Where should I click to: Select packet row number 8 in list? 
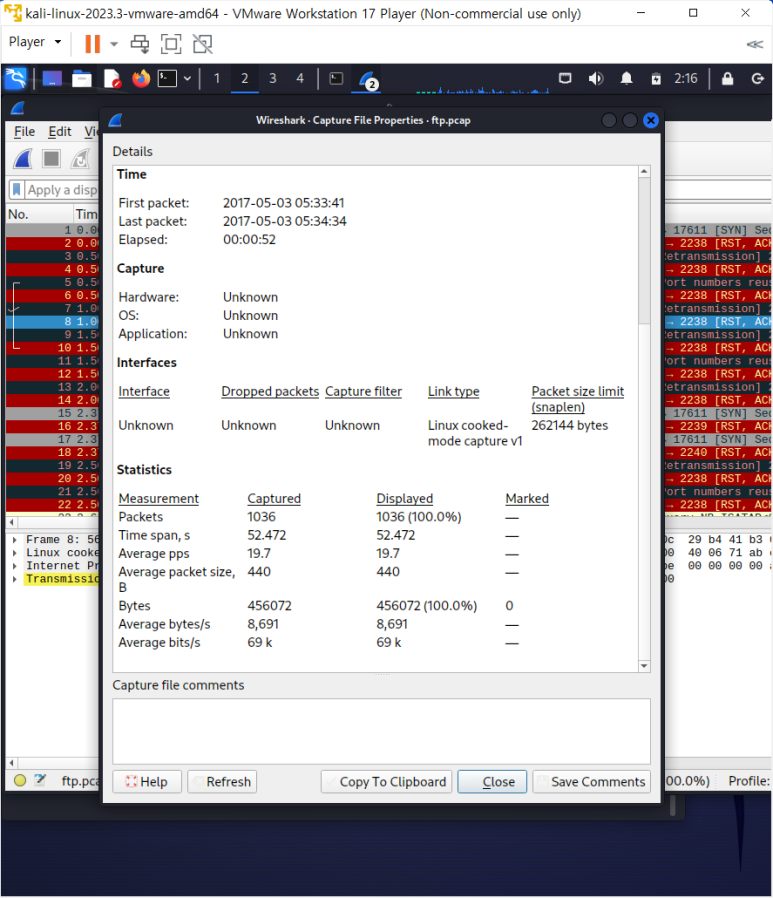point(53,322)
